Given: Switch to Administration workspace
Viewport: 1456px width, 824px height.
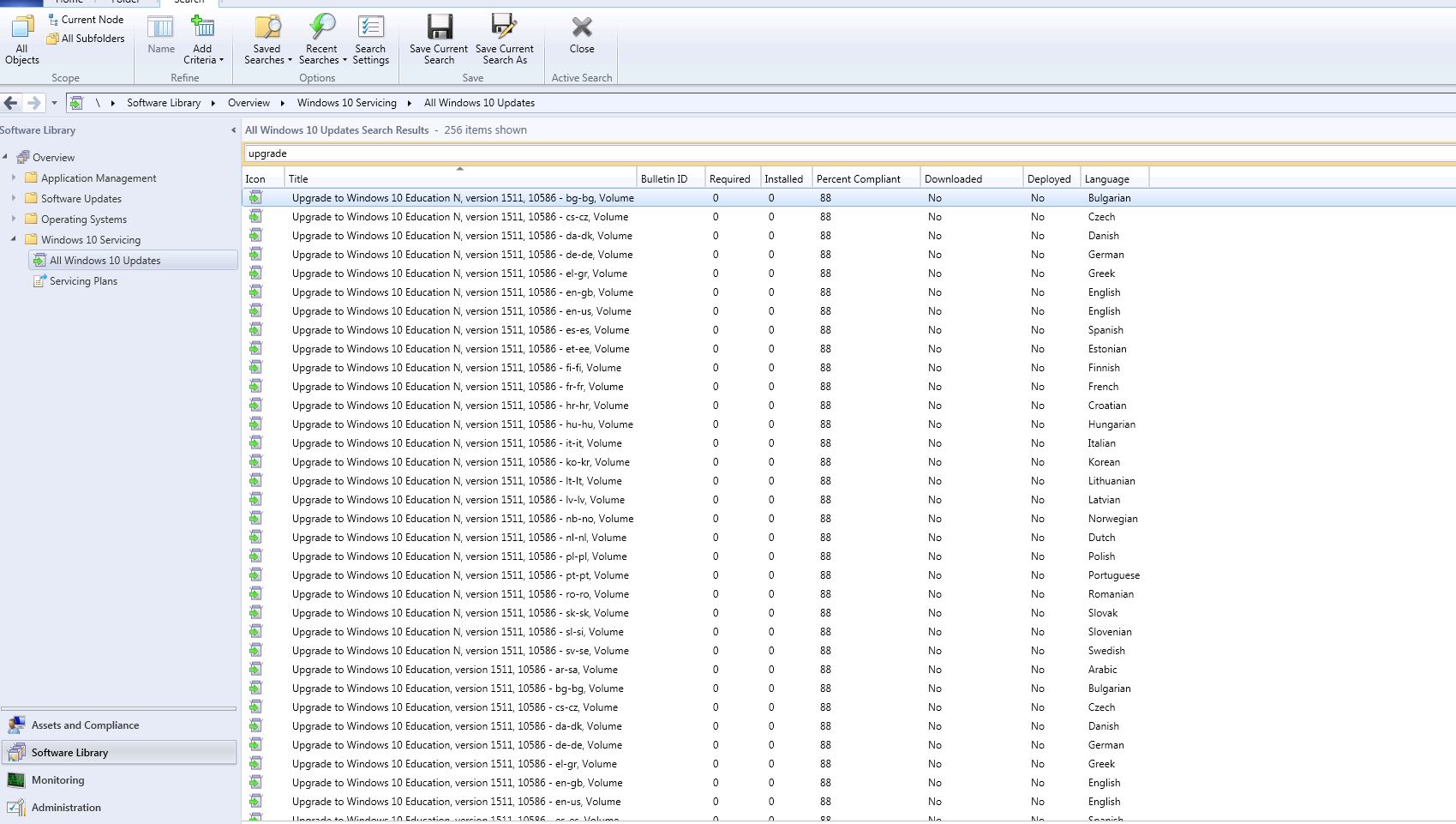Looking at the screenshot, I should (119, 808).
